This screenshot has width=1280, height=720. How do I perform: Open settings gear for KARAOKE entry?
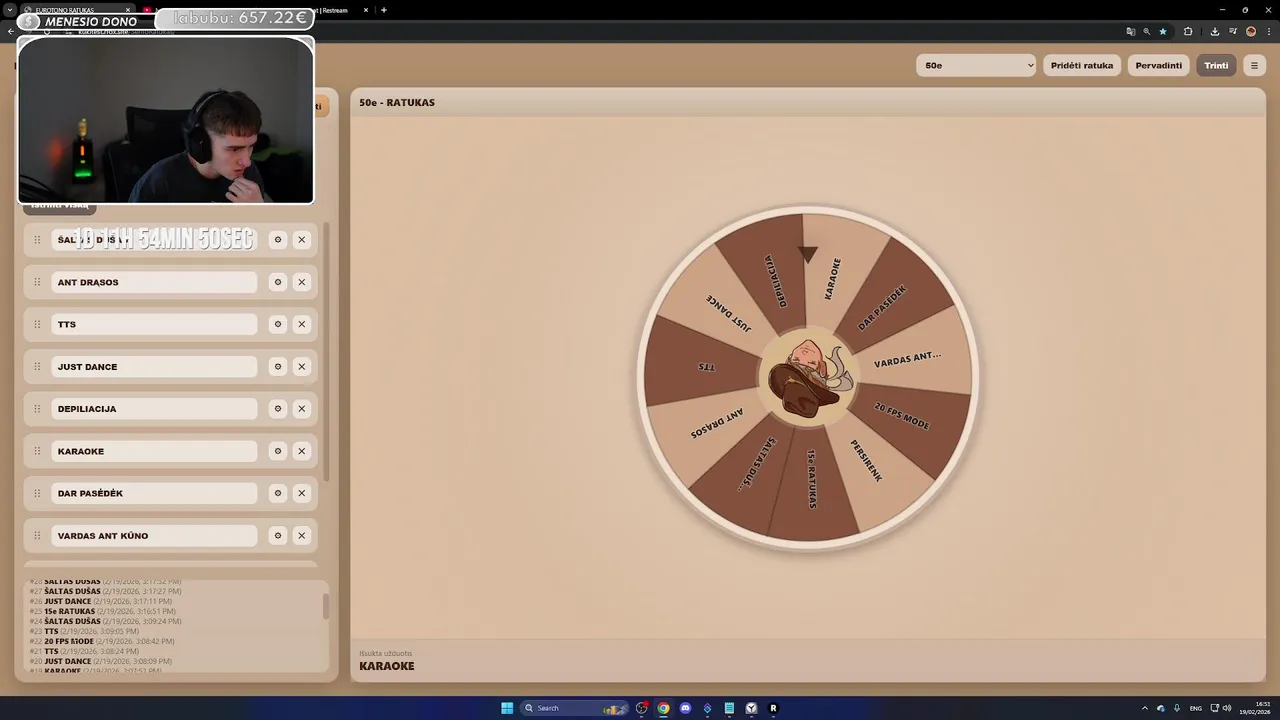click(278, 451)
